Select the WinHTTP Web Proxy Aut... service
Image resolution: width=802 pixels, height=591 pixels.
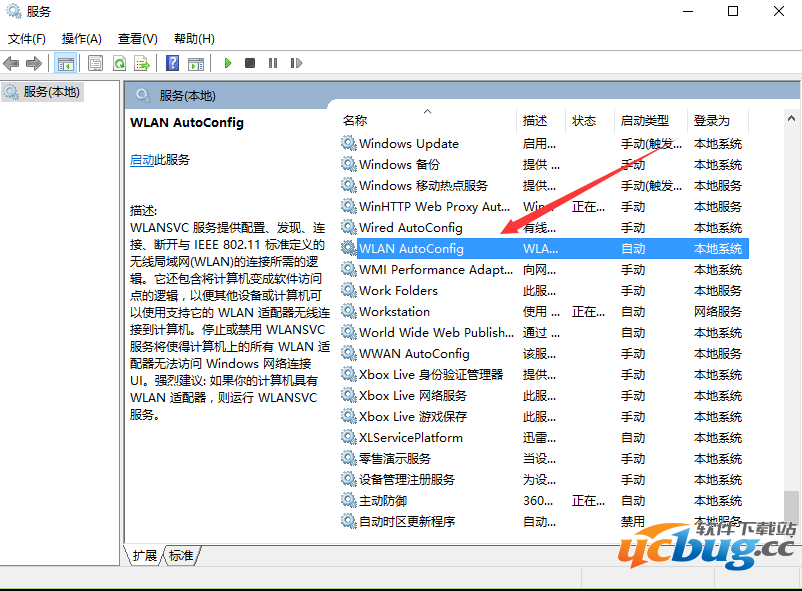coord(434,206)
